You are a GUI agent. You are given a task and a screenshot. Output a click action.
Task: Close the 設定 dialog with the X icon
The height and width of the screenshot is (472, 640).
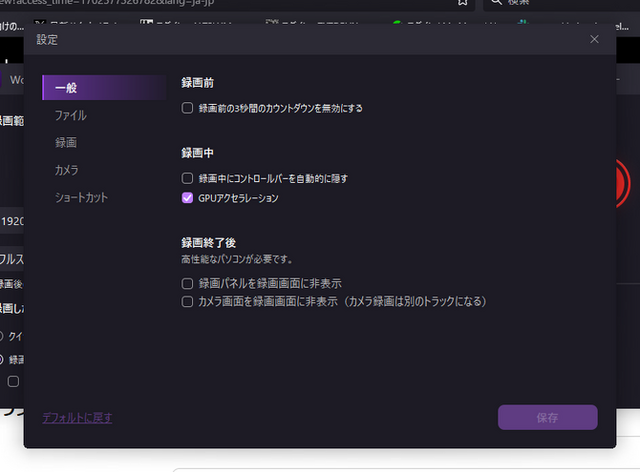click(x=594, y=39)
